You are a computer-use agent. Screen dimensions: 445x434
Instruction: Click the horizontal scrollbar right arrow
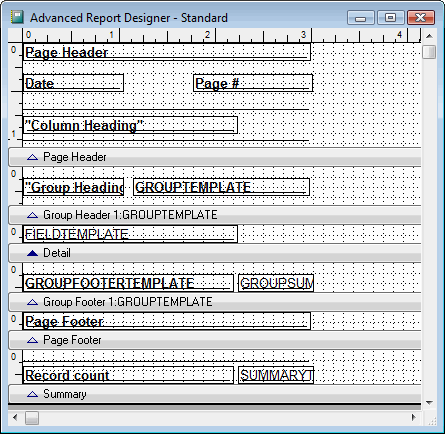pos(414,417)
